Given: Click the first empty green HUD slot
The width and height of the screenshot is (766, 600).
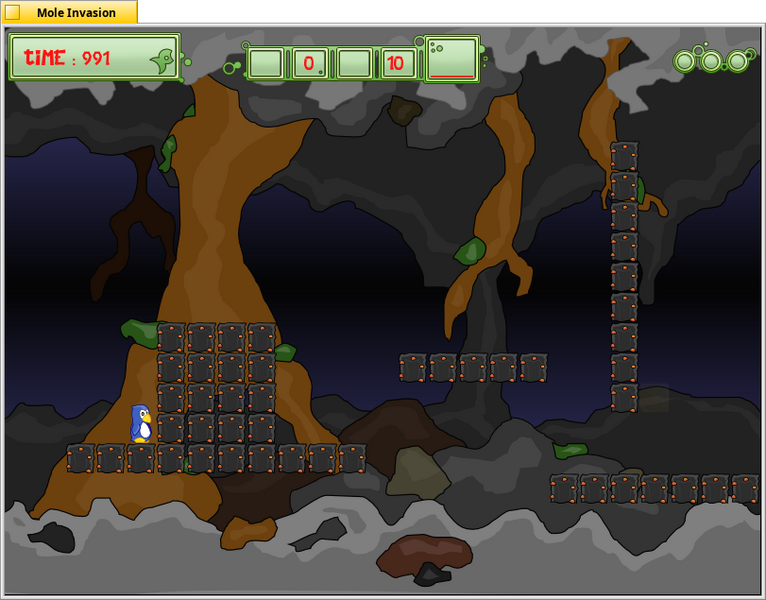Looking at the screenshot, I should tap(265, 63).
